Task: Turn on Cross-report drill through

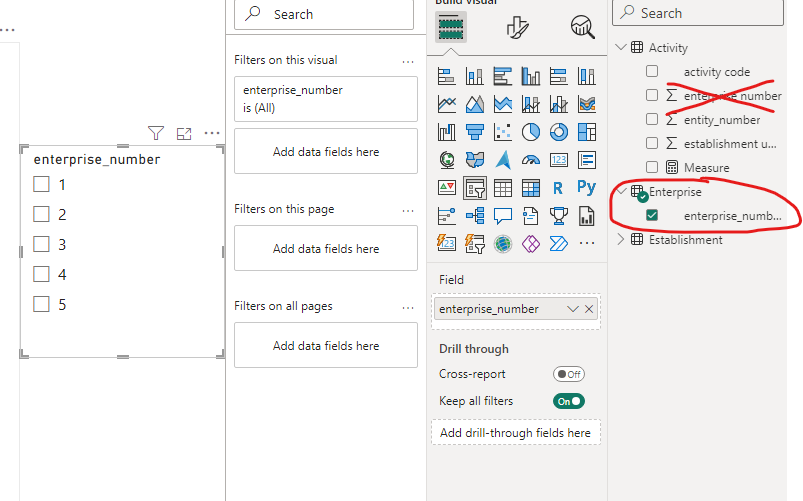Action: pyautogui.click(x=568, y=374)
